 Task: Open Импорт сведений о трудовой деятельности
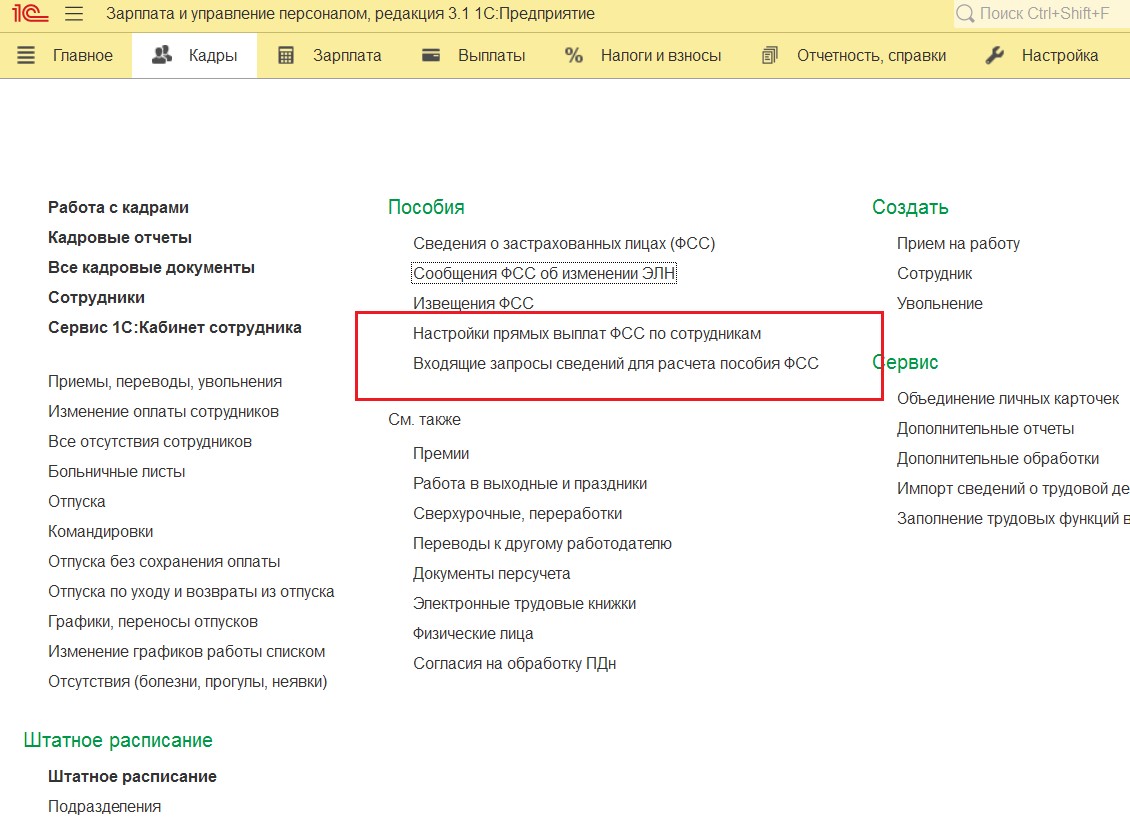[x=1013, y=489]
